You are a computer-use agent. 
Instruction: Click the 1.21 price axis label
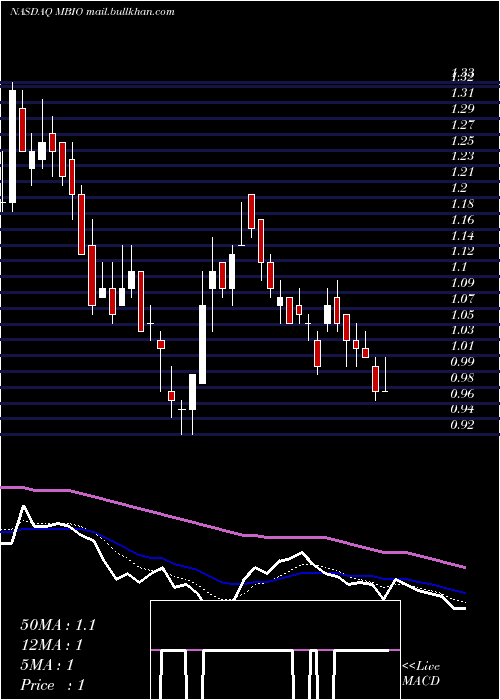pos(463,172)
